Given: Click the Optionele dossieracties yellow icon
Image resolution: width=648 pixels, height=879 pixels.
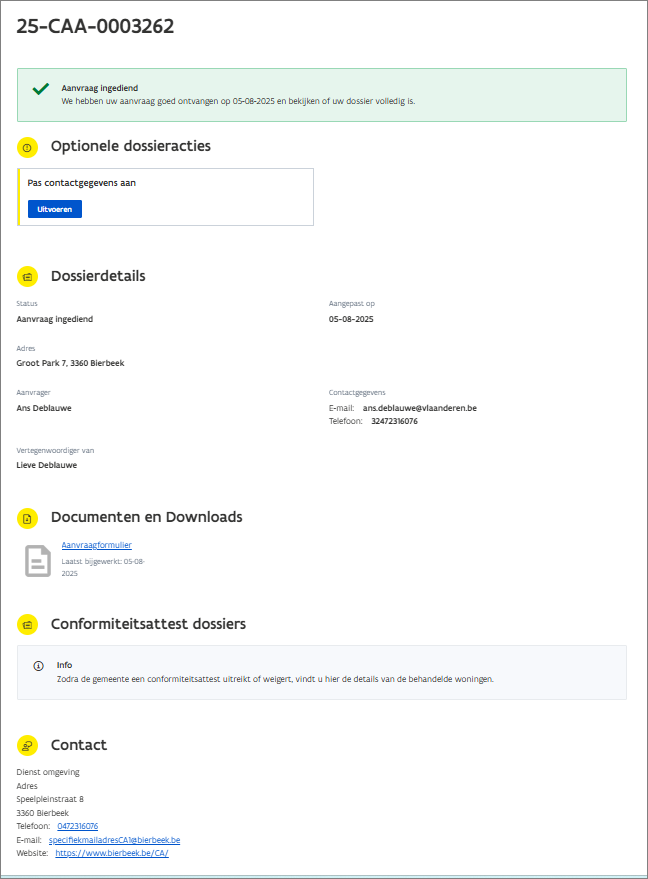Looking at the screenshot, I should click(x=27, y=147).
